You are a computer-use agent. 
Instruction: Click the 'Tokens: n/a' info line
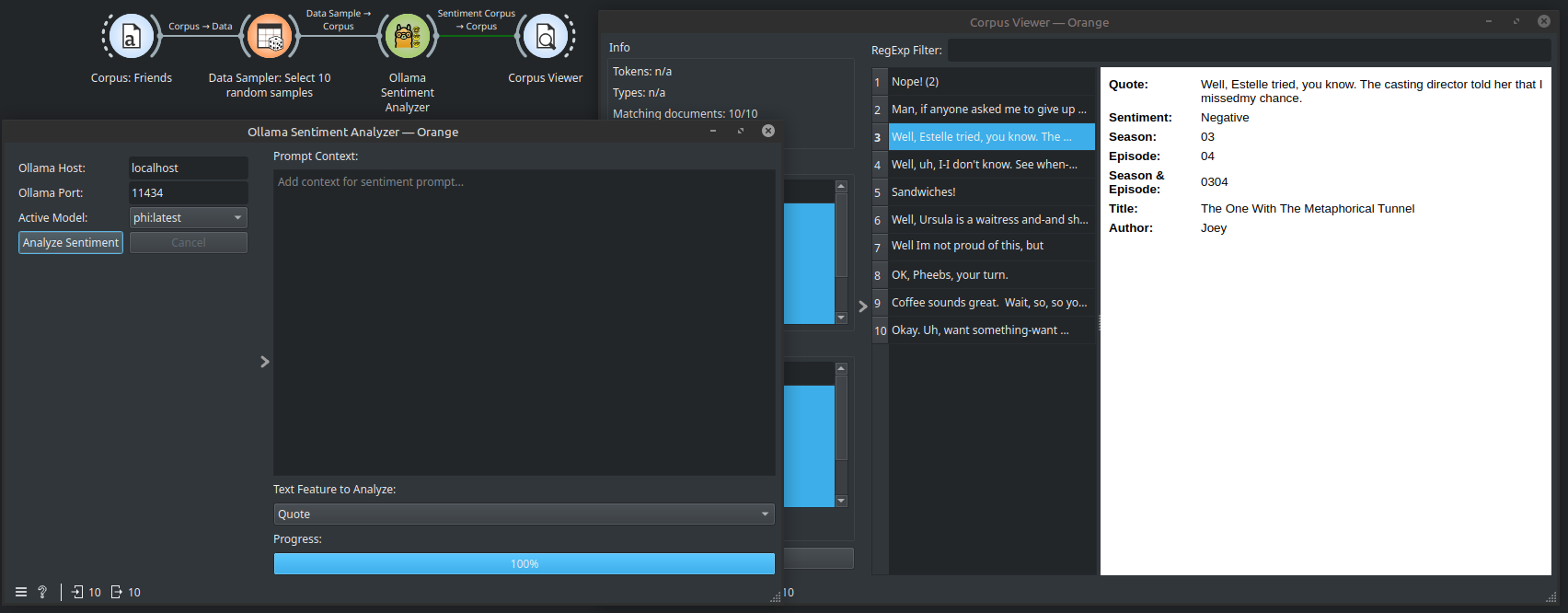pyautogui.click(x=642, y=72)
